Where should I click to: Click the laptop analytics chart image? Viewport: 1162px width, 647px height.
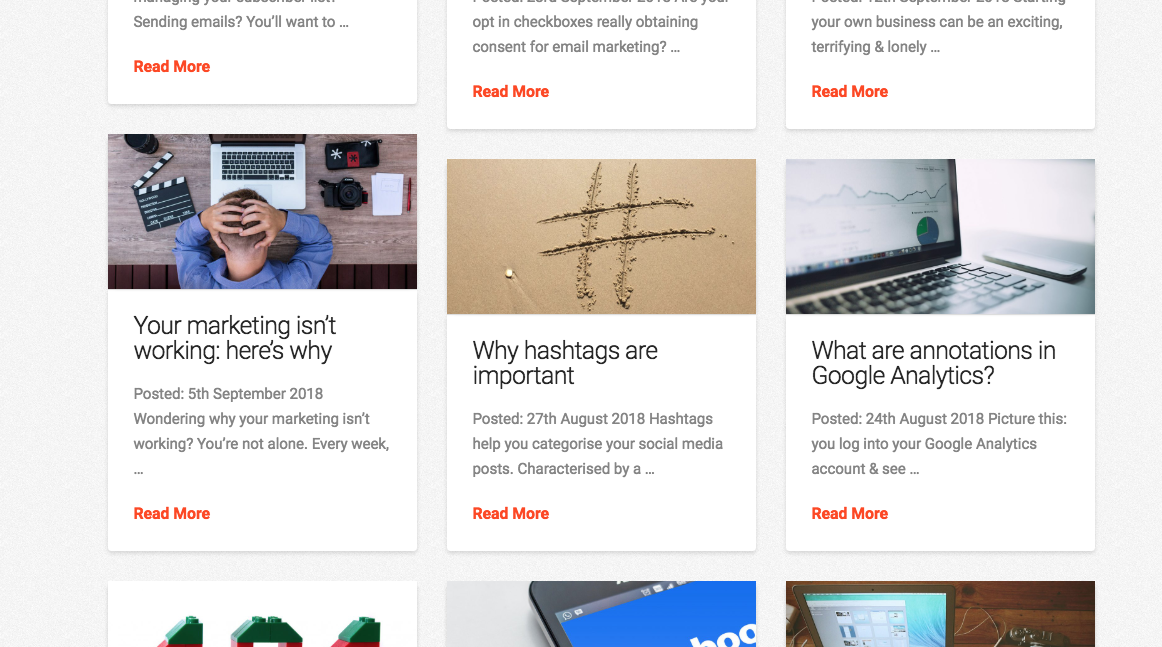pyautogui.click(x=940, y=236)
